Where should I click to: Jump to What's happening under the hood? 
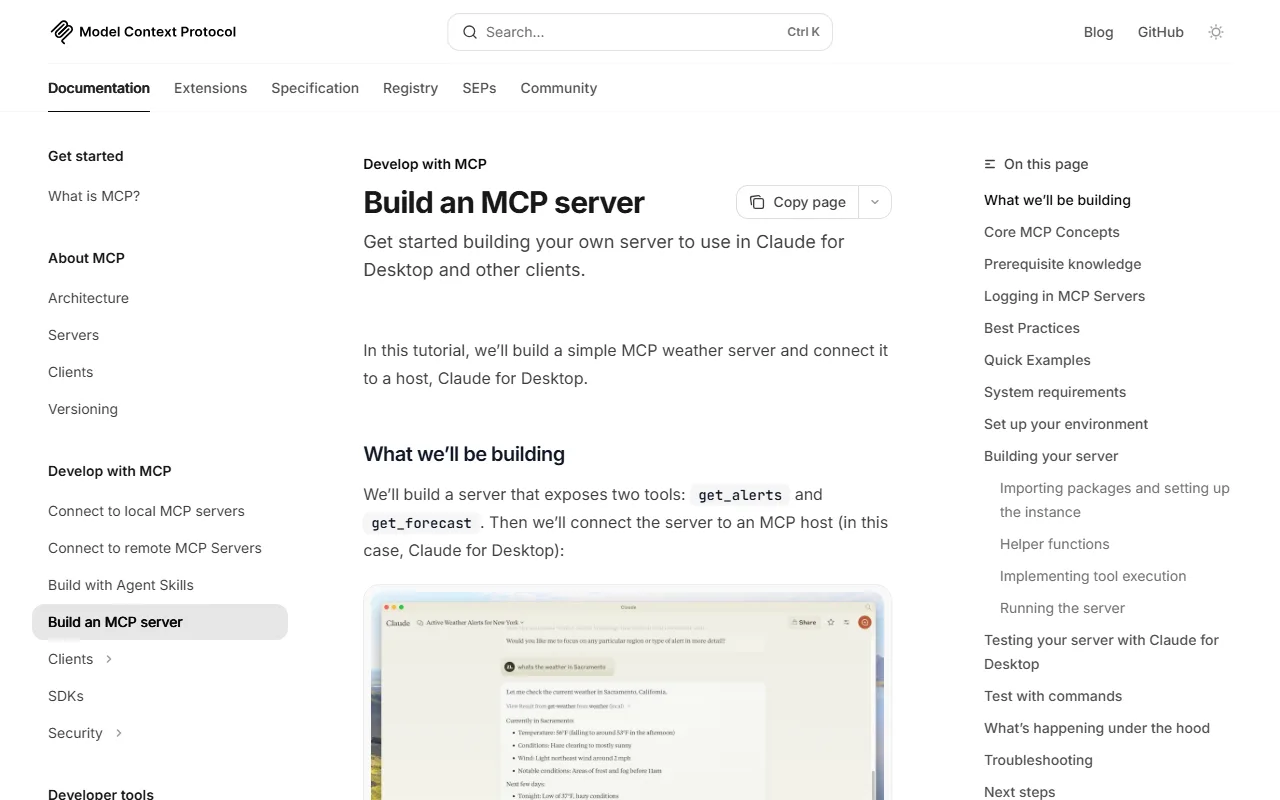1097,728
